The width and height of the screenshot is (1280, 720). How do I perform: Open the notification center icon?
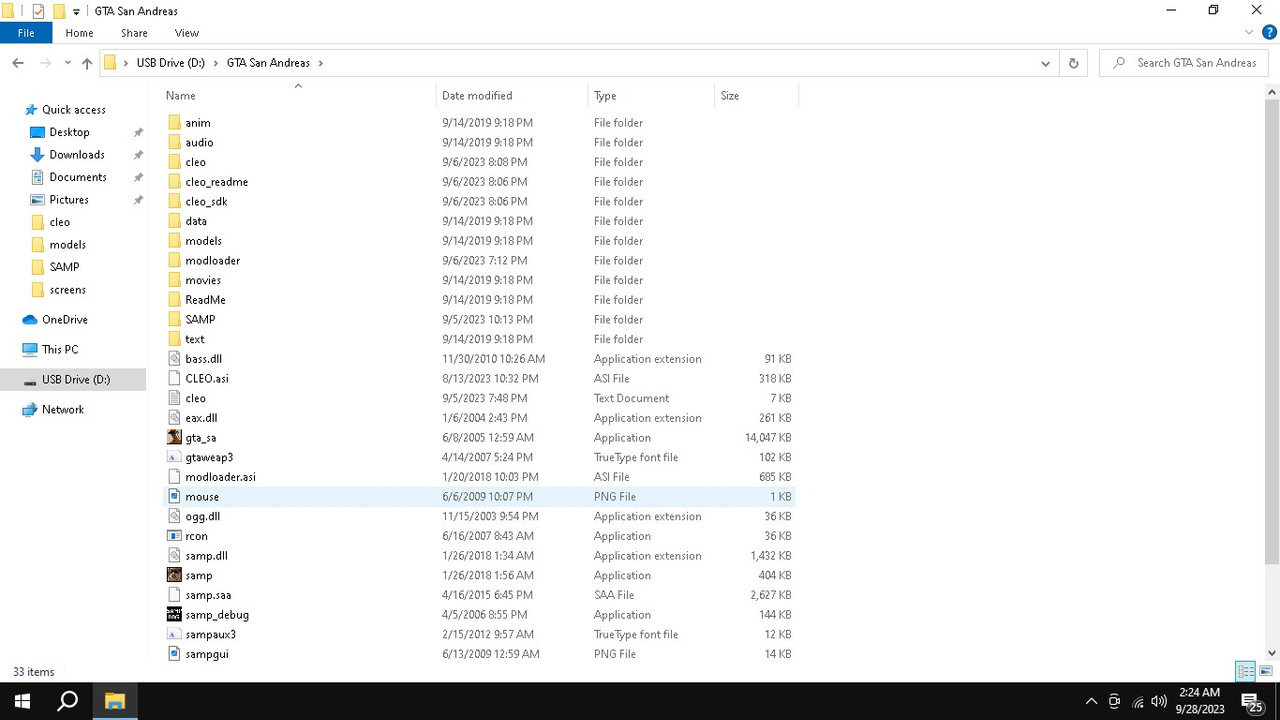point(1250,701)
